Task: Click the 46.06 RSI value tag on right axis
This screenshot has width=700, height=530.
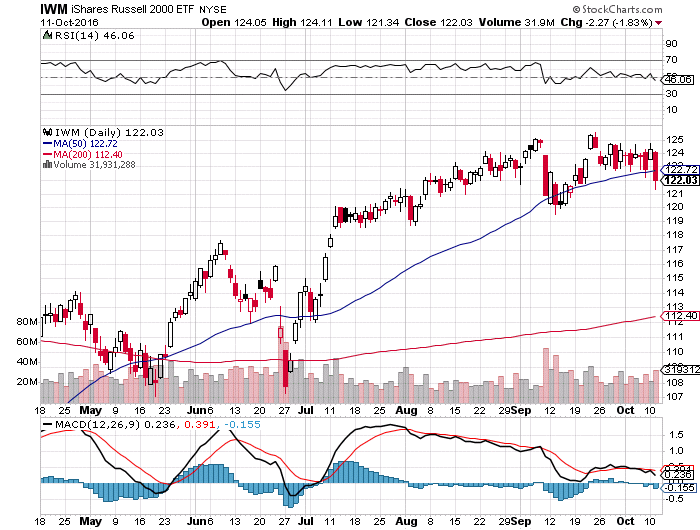Action: (x=678, y=79)
